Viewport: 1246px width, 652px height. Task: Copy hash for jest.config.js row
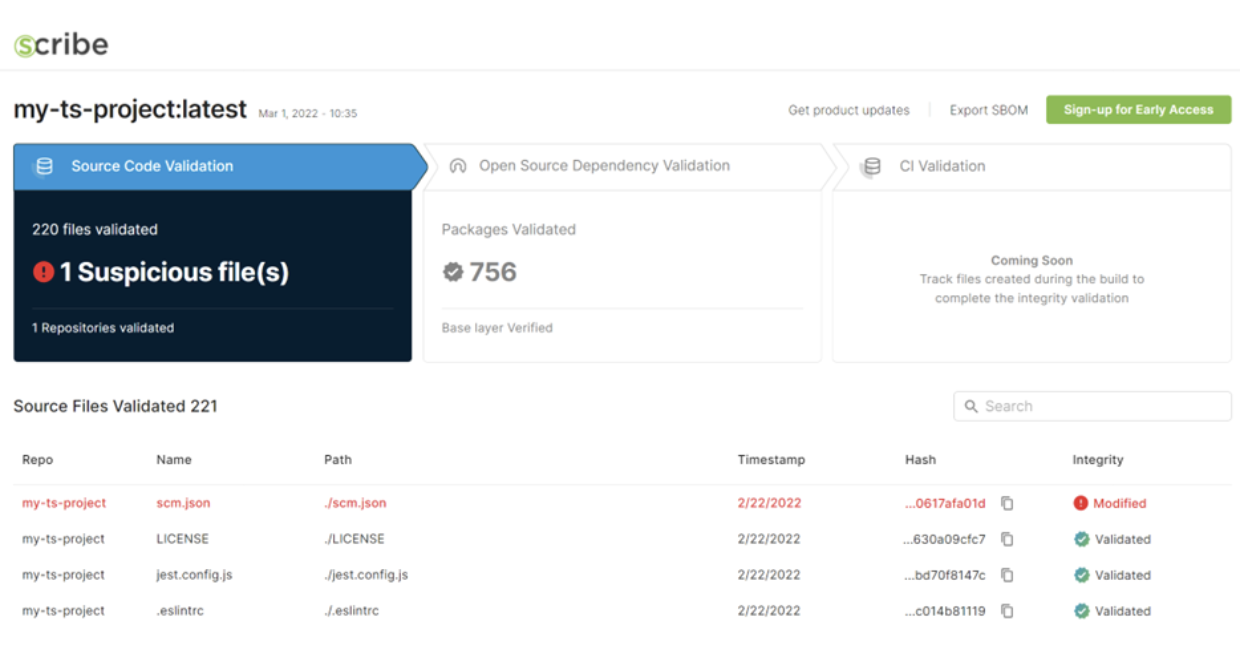(x=1007, y=575)
